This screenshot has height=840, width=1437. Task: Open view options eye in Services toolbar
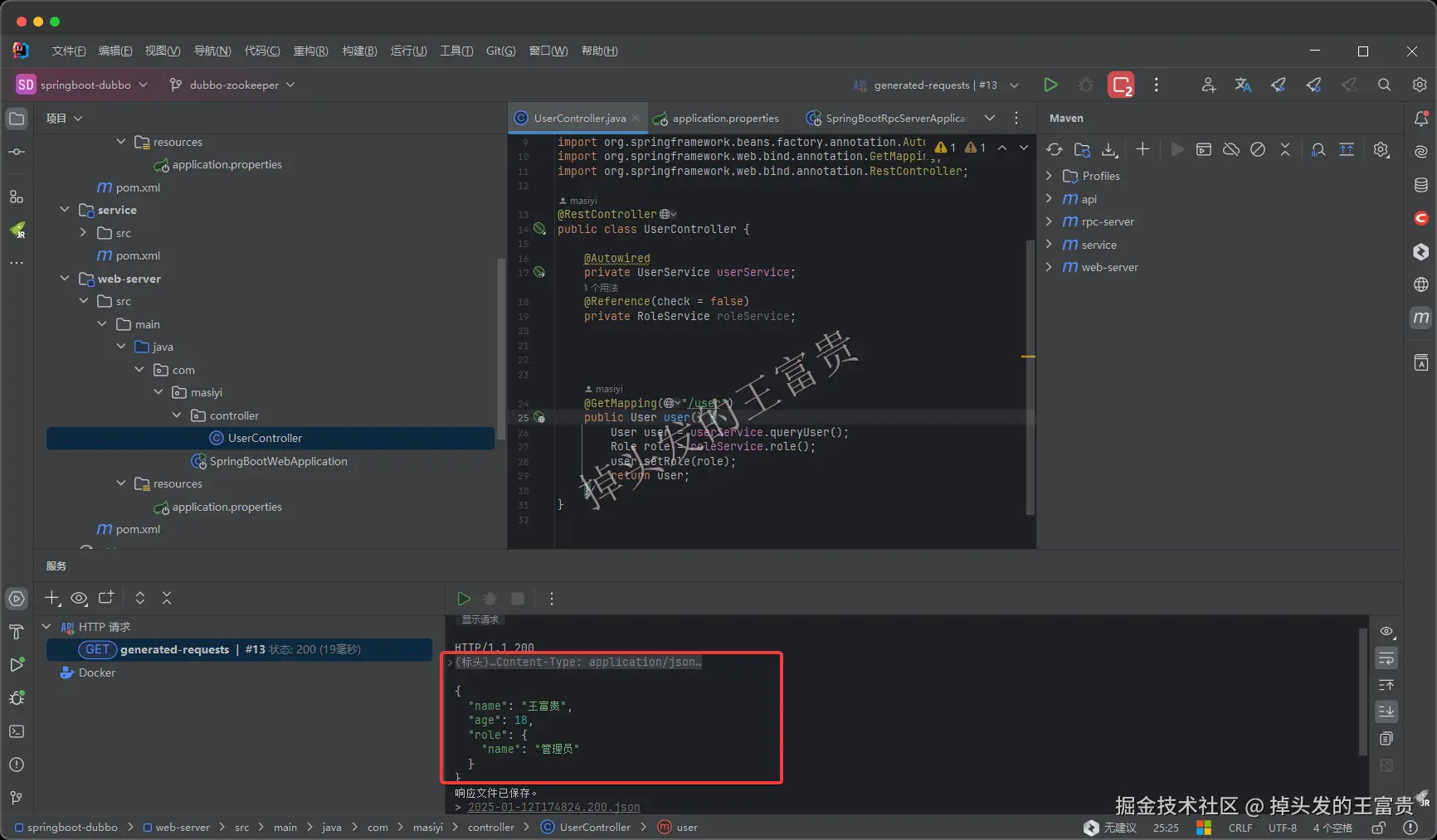(x=80, y=598)
